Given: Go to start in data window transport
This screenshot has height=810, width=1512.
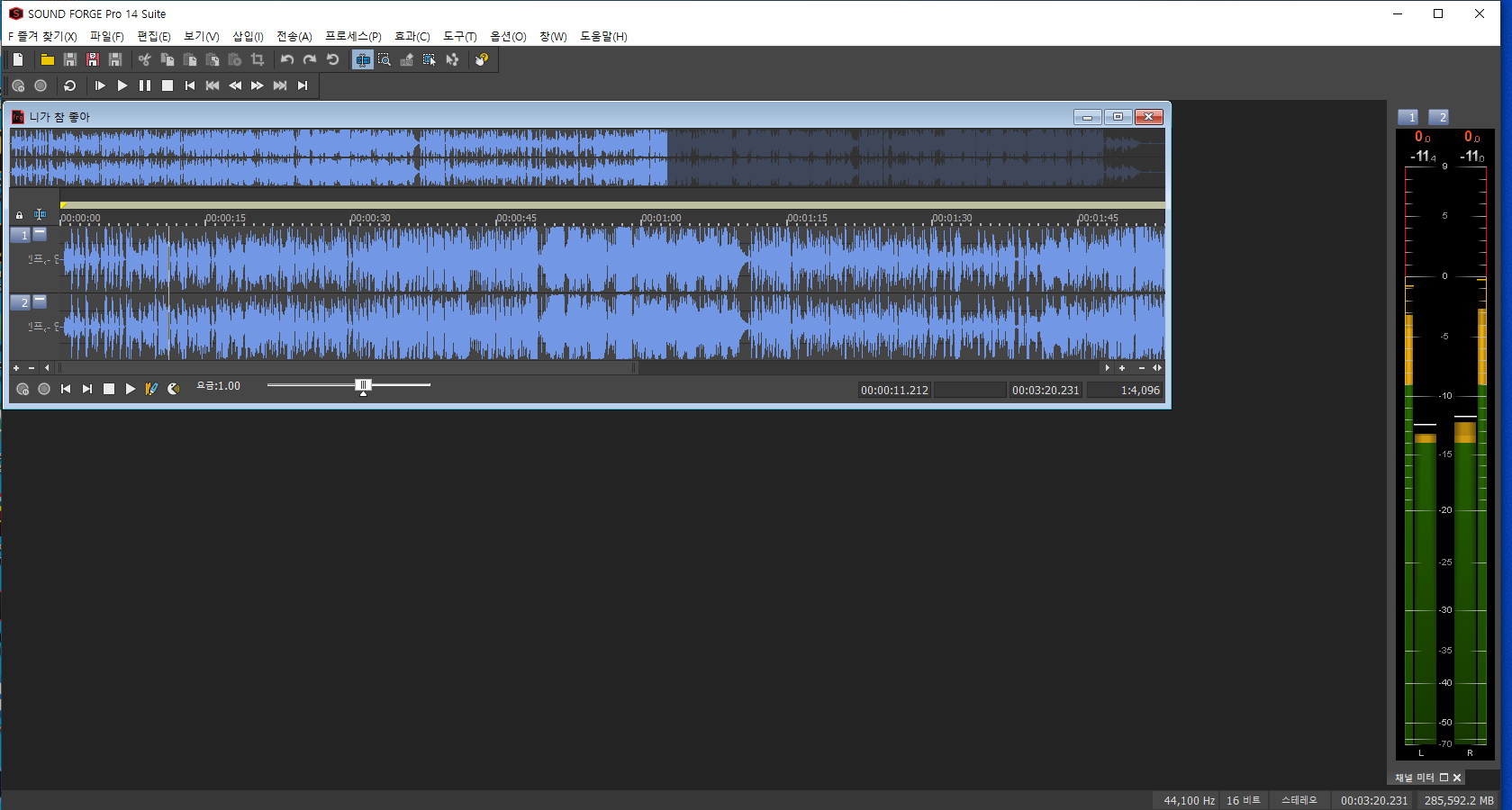Looking at the screenshot, I should click(x=66, y=389).
